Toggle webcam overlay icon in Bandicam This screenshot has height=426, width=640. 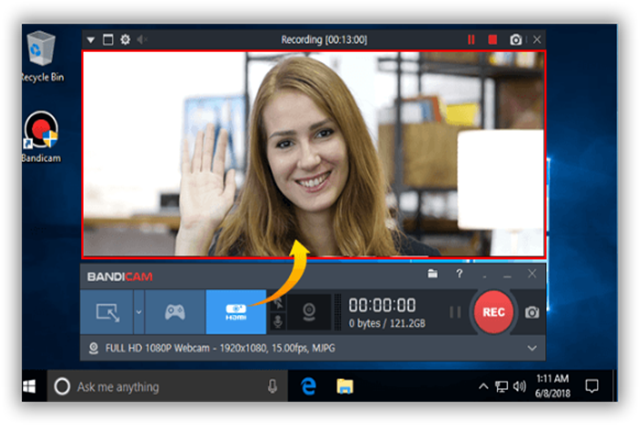click(x=309, y=312)
